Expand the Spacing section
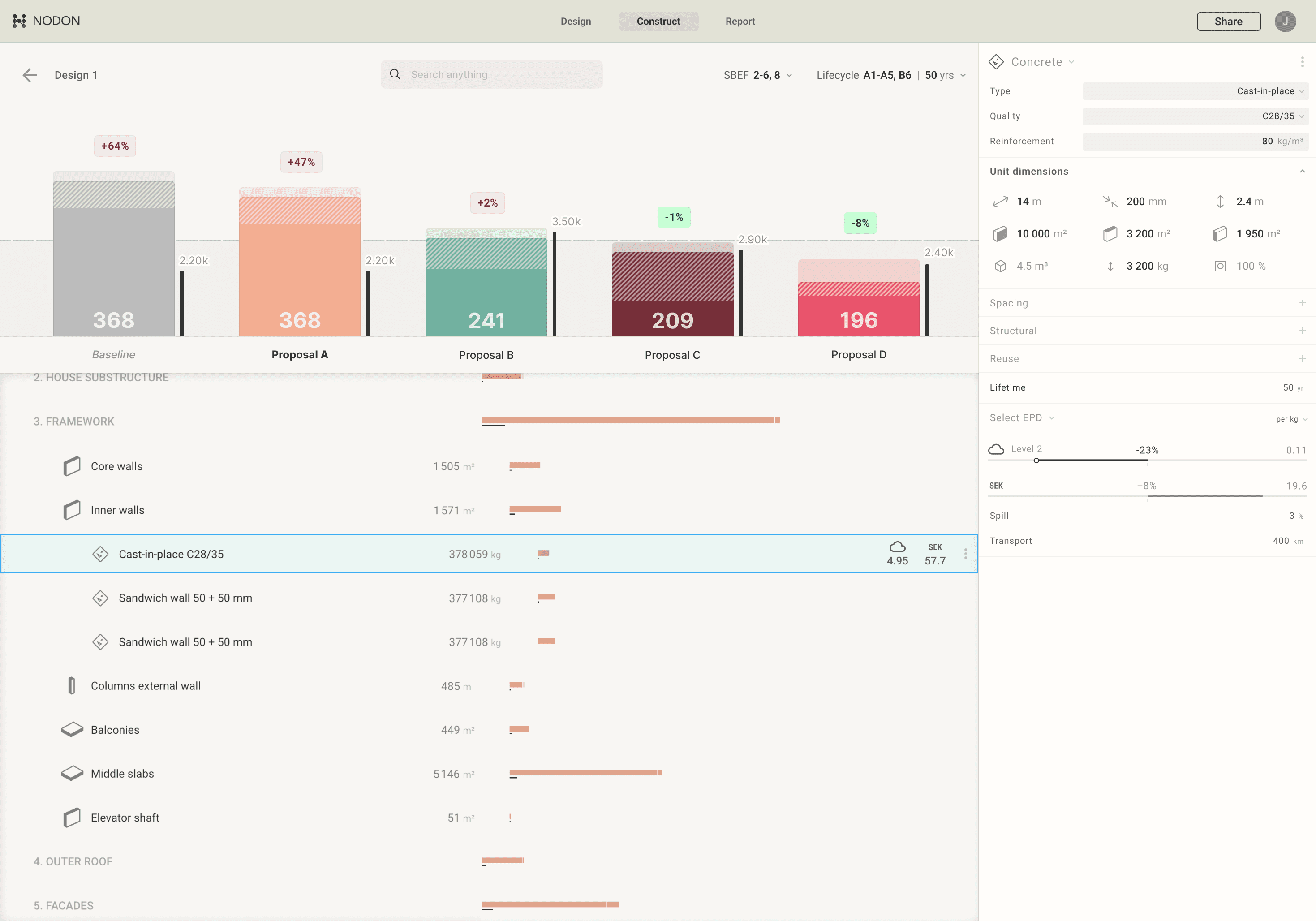This screenshot has height=921, width=1316. pyautogui.click(x=1302, y=303)
